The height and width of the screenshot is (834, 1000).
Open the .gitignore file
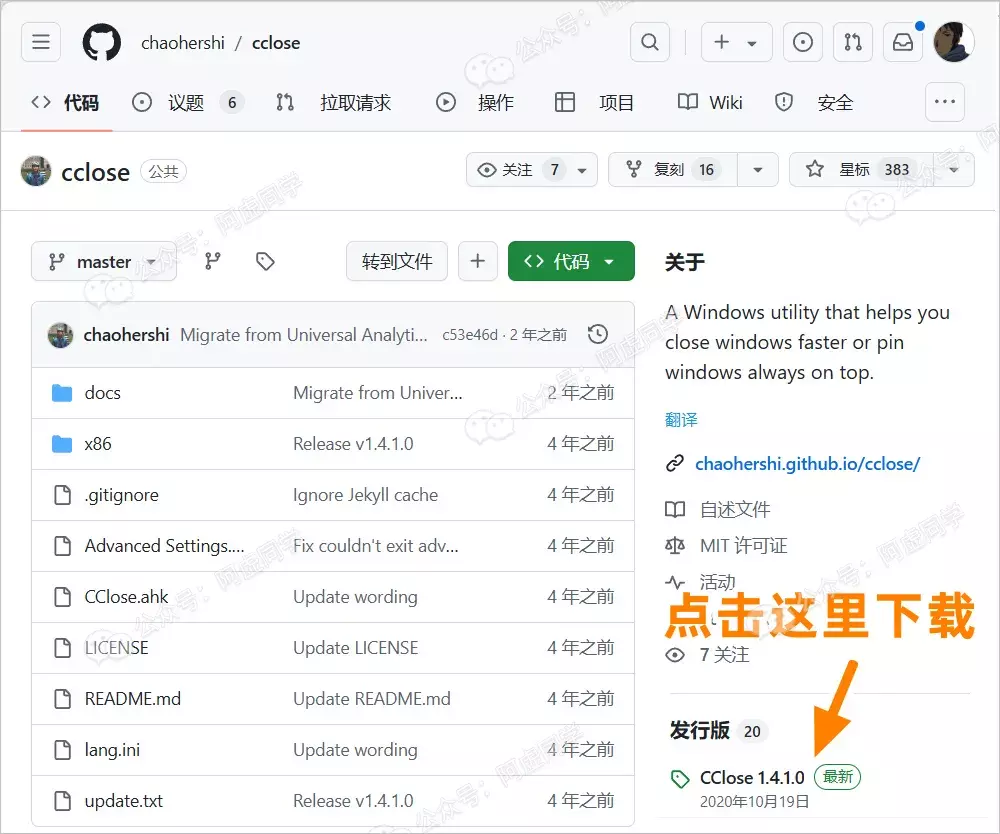click(121, 495)
